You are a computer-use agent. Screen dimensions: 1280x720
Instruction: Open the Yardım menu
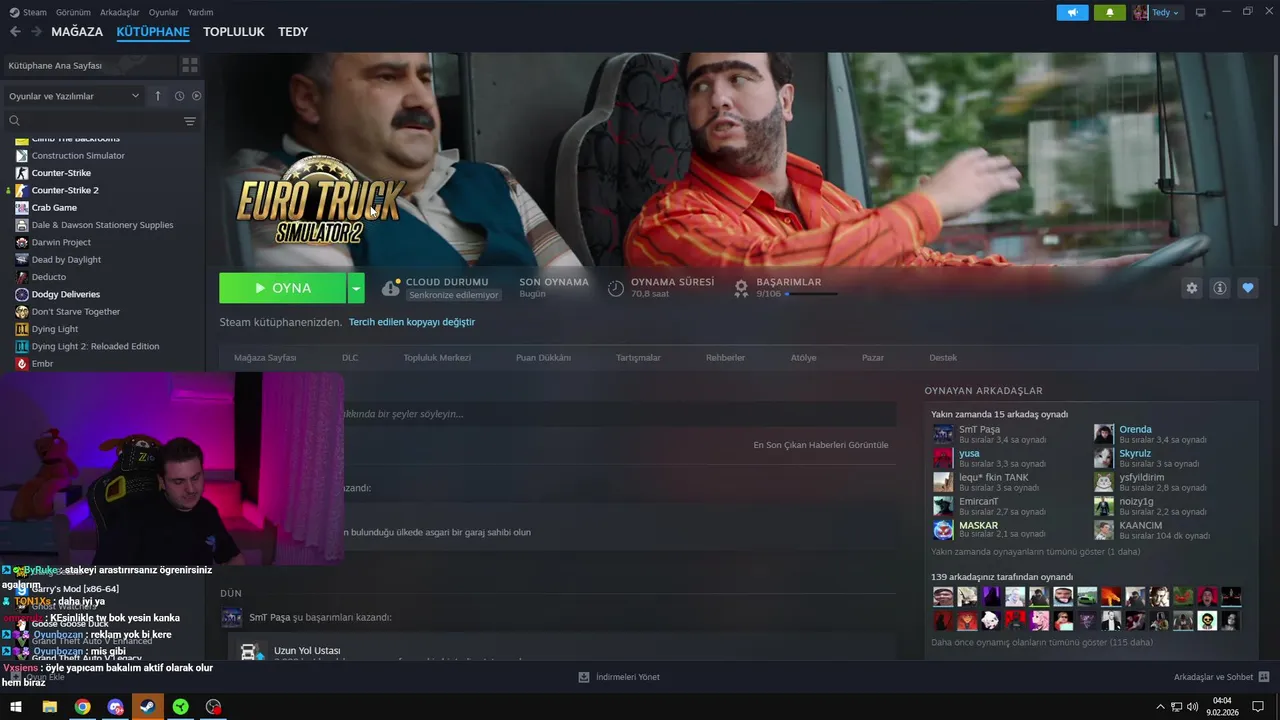click(200, 13)
